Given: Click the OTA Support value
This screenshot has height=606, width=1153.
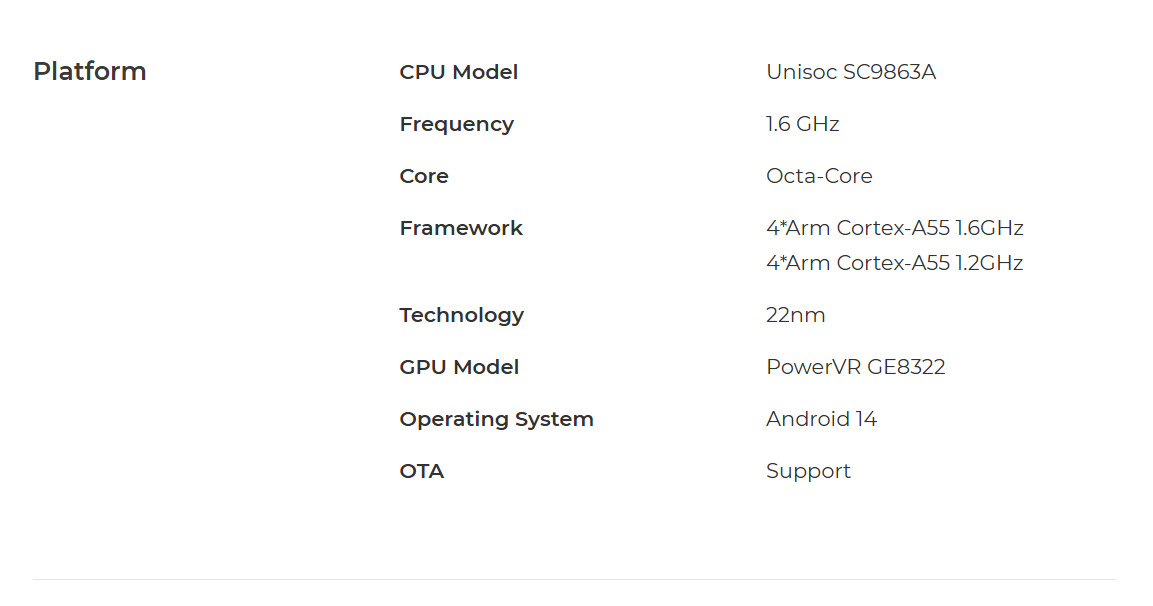Looking at the screenshot, I should pyautogui.click(x=808, y=471).
